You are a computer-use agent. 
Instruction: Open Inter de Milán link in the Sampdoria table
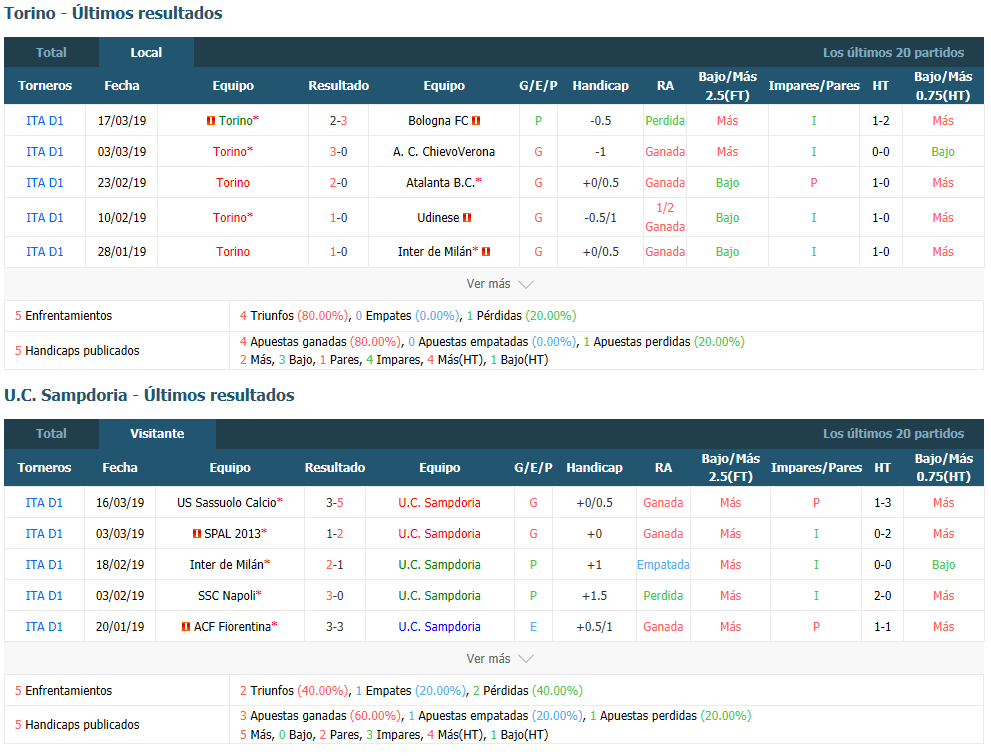tap(227, 565)
